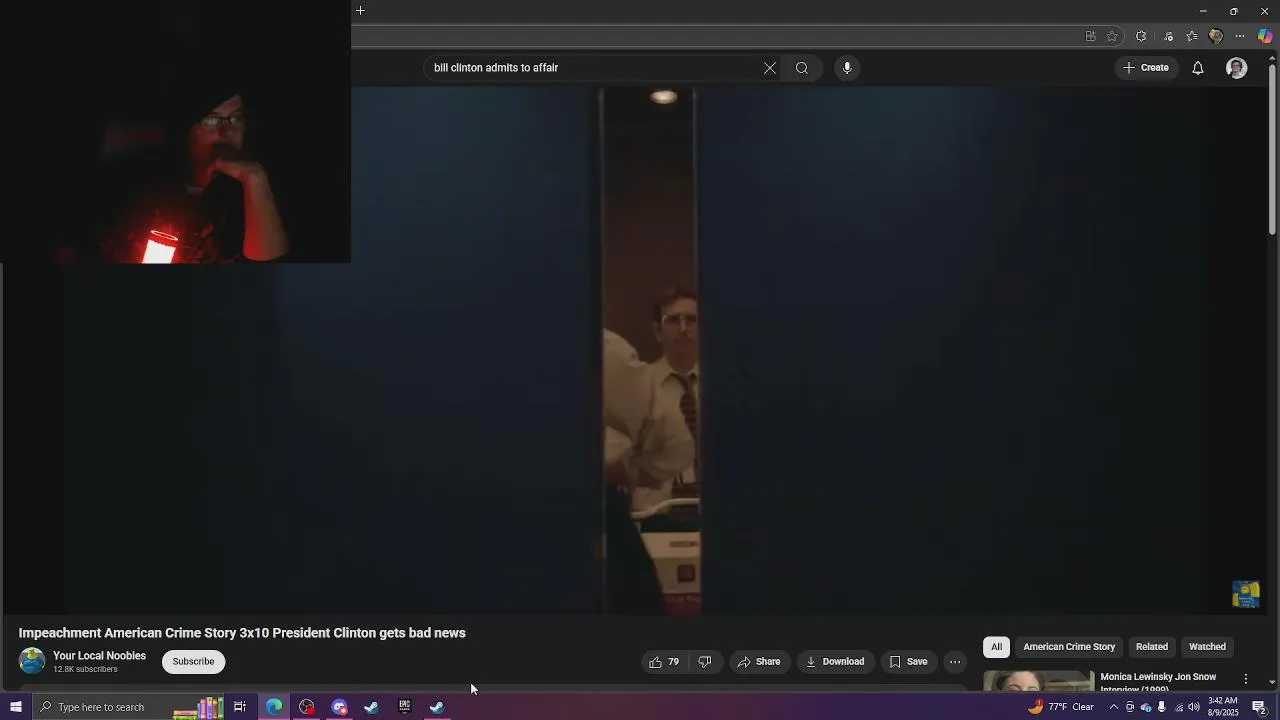
Task: Save the video to a playlist
Action: pos(909,662)
